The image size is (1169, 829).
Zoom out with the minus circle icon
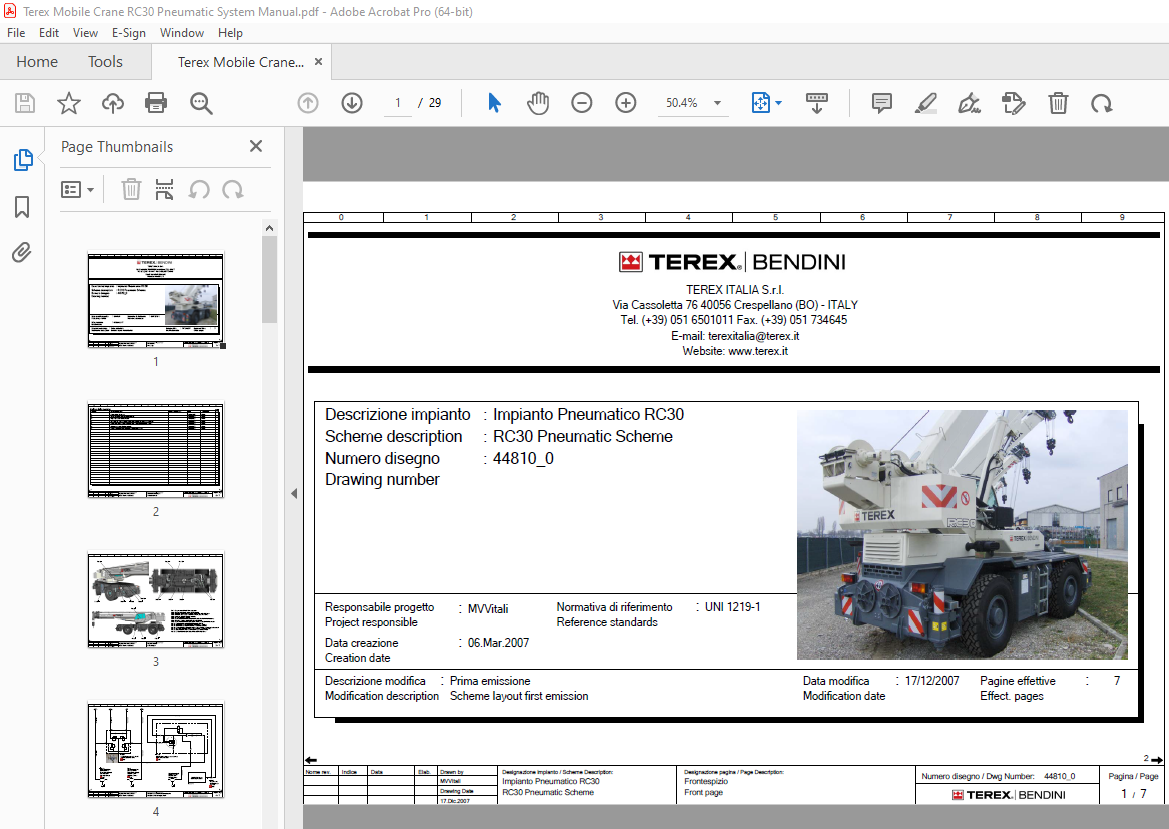point(582,103)
